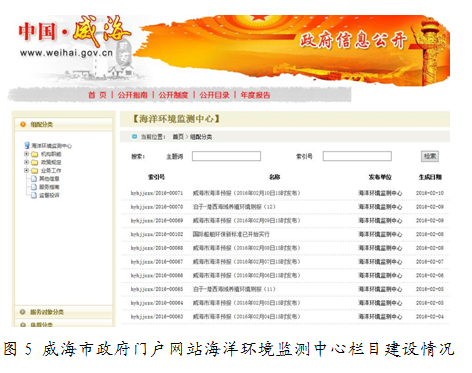Open the 公开指南 menu item
This screenshot has height=373, width=472.
pos(132,95)
